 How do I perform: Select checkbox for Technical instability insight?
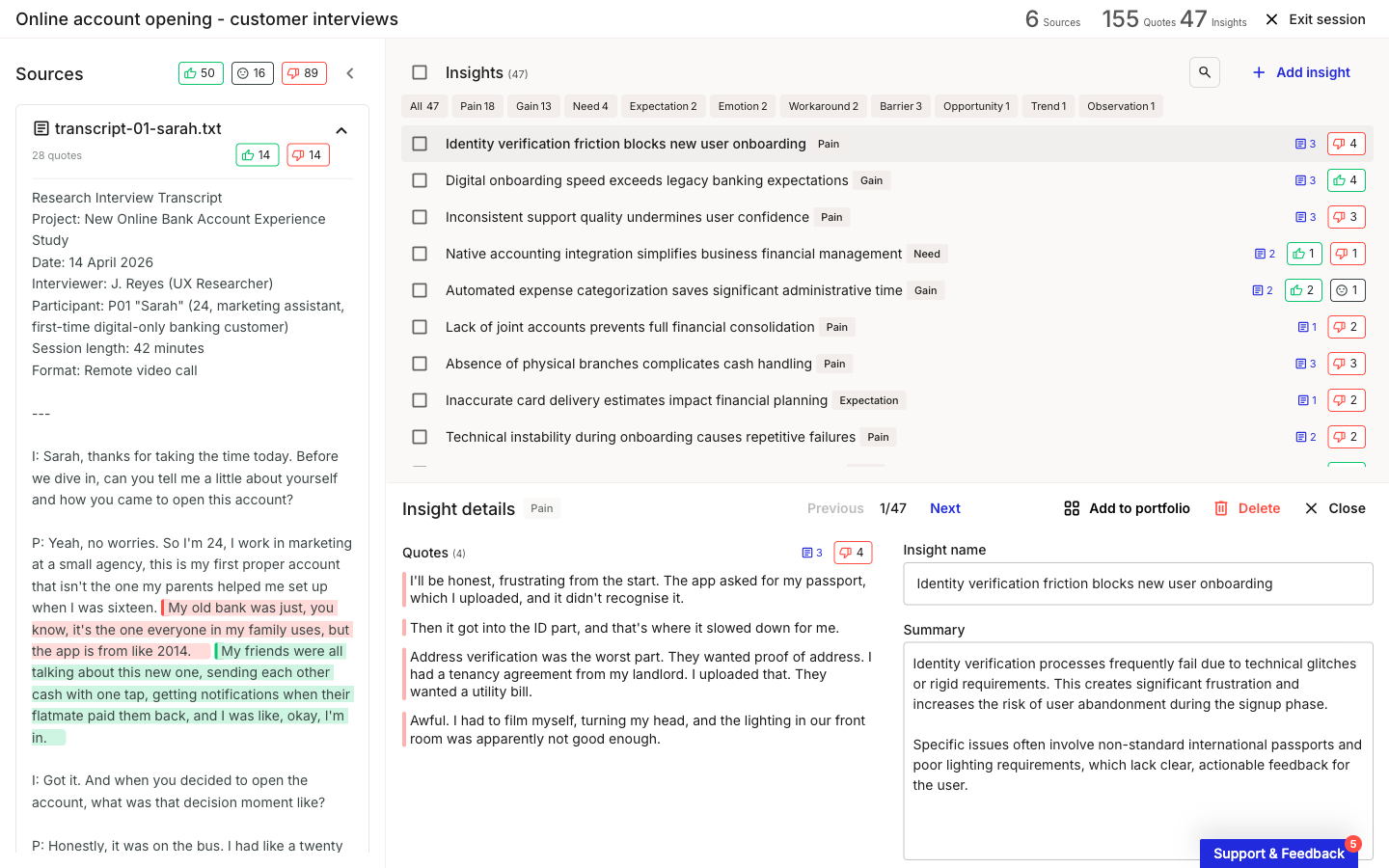[420, 437]
